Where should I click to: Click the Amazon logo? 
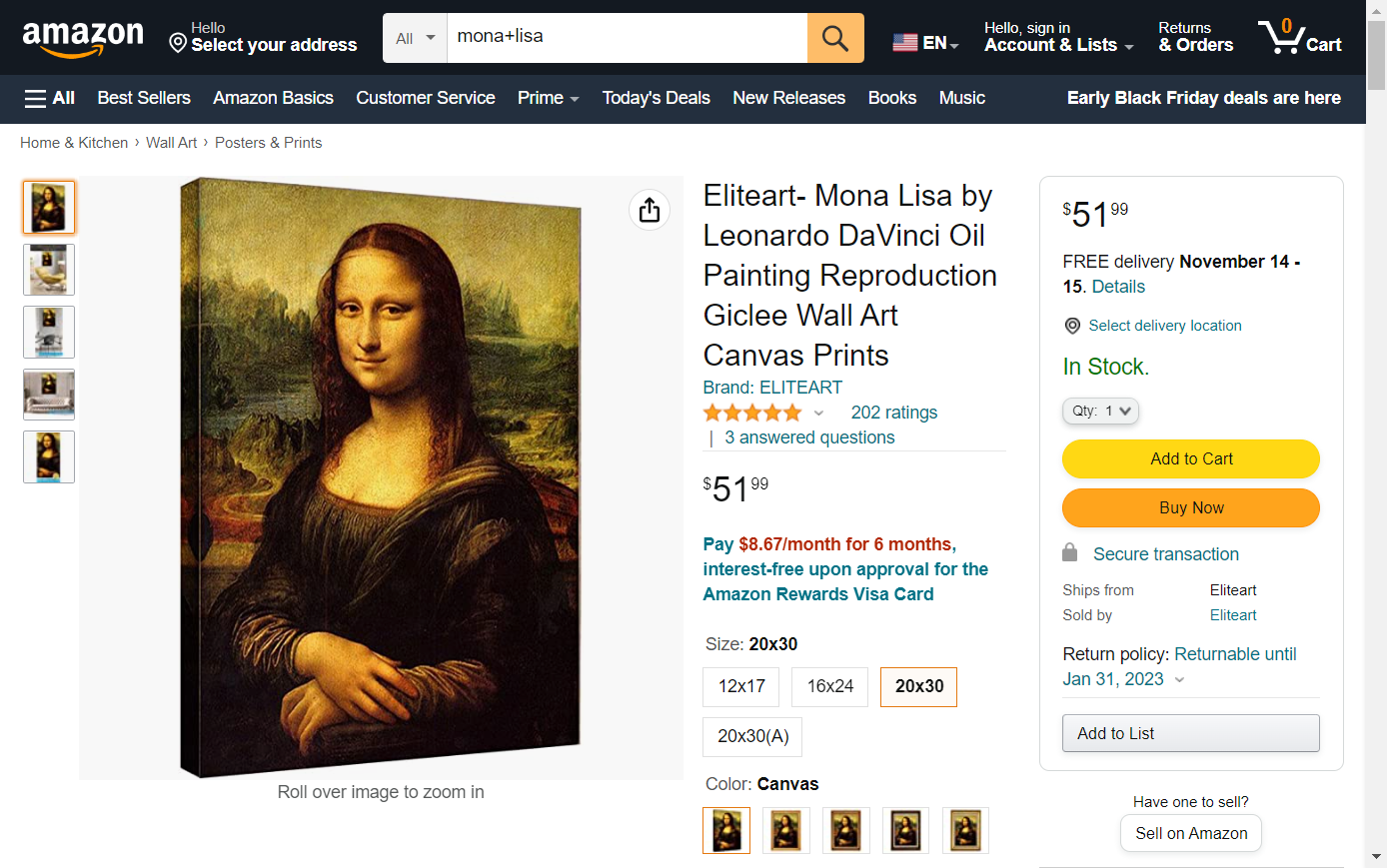coord(83,38)
